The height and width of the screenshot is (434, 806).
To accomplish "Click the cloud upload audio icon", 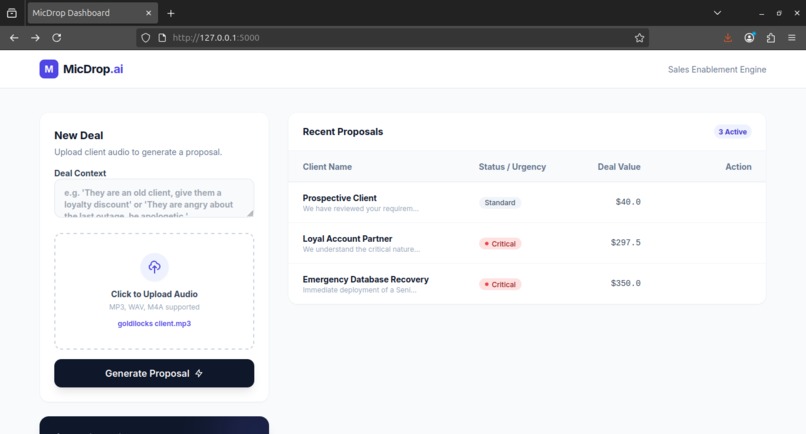I will point(154,267).
